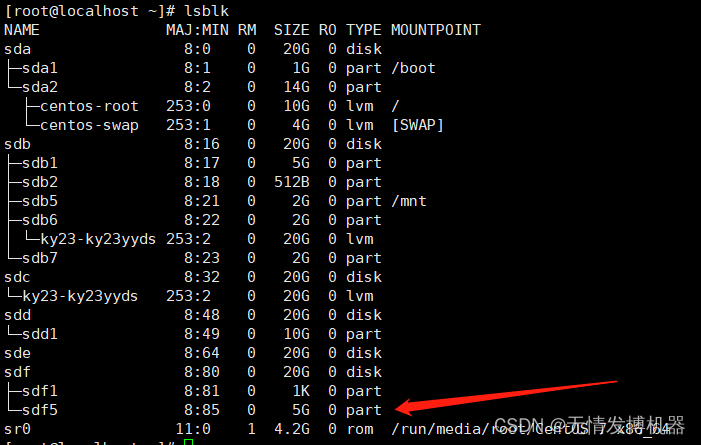
Task: Select ky23-ky23yyds under sdb6
Action: [98, 239]
